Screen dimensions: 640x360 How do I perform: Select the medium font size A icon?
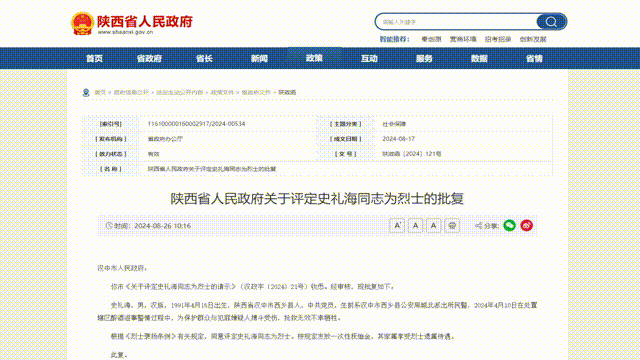(416, 225)
